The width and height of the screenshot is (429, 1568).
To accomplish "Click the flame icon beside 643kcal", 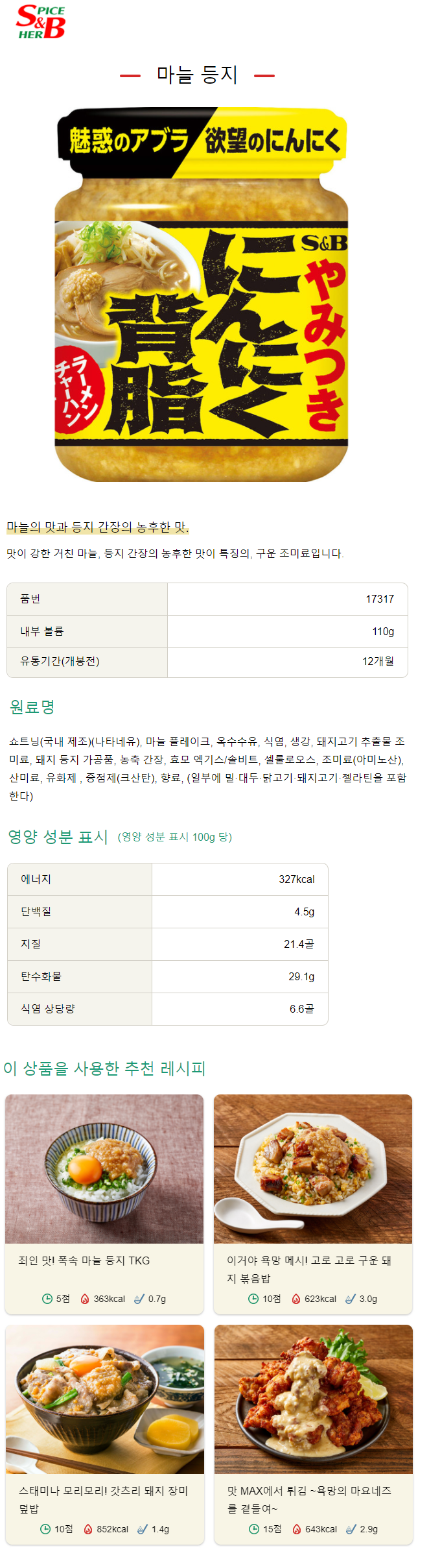I will point(296,1528).
